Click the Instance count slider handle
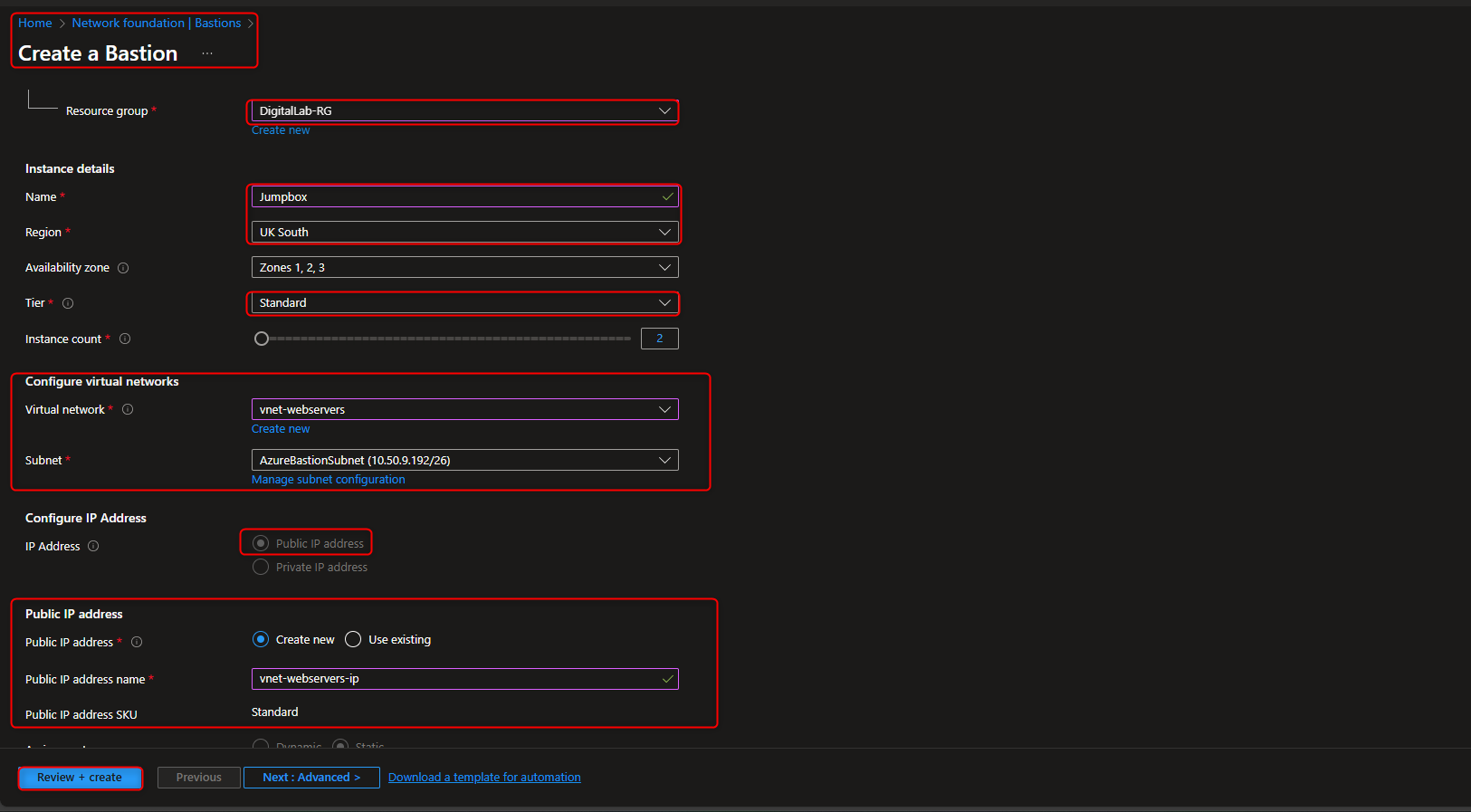This screenshot has width=1471, height=812. (x=262, y=339)
